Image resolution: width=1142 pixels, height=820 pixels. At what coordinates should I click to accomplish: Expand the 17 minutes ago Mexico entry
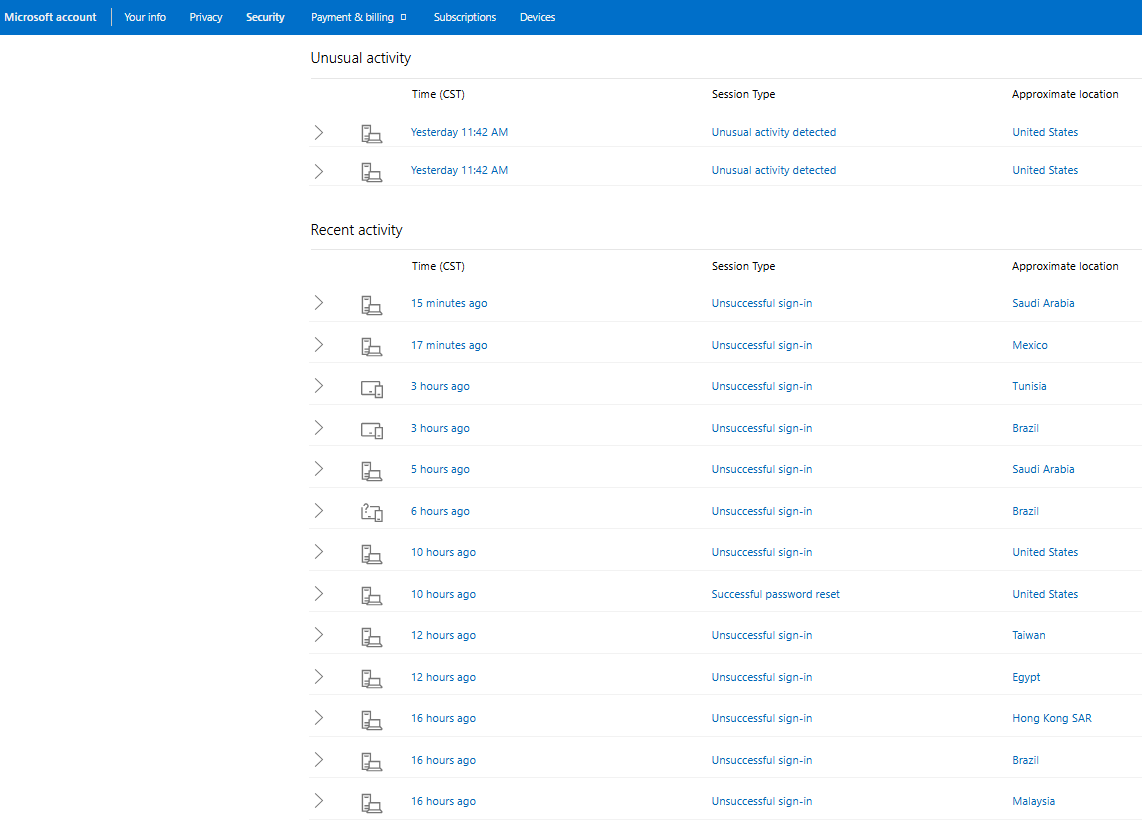[x=318, y=344]
